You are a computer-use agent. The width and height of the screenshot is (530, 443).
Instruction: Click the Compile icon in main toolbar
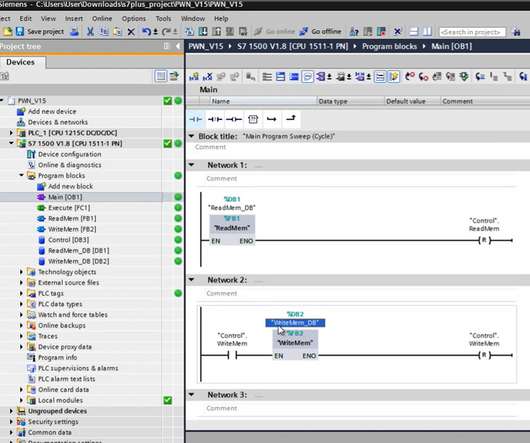[x=189, y=32]
